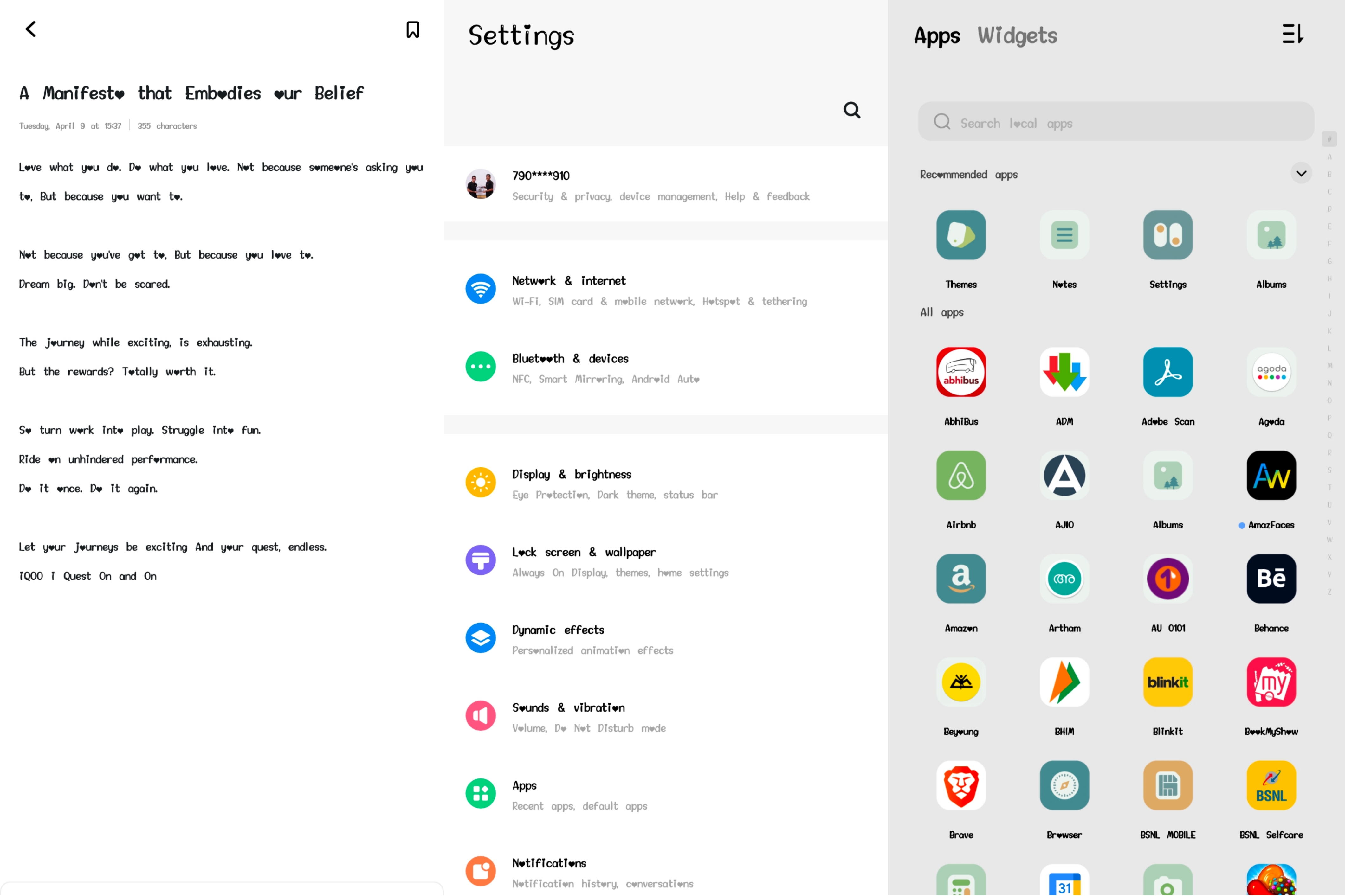Open the Airbnb app icon
This screenshot has width=1345, height=896.
(x=960, y=476)
